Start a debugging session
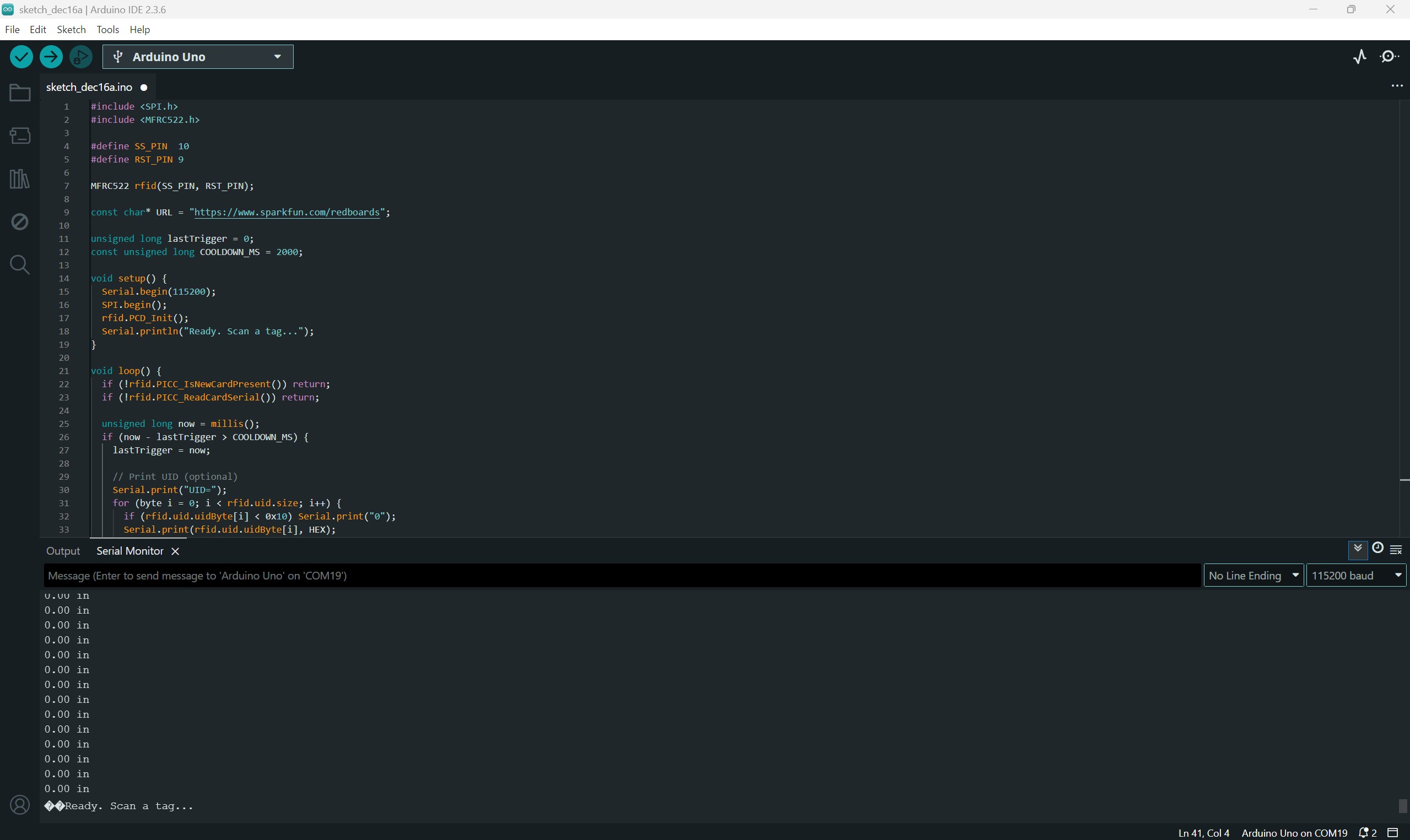 click(x=80, y=56)
